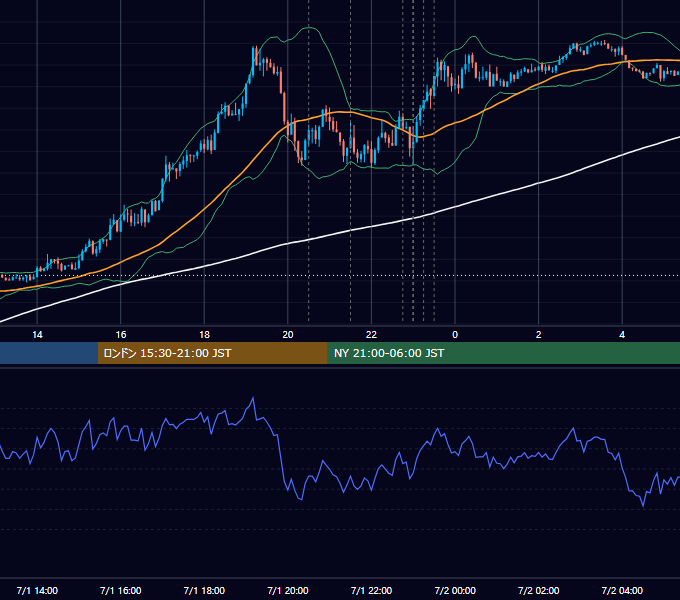Click hour label 0 on upper axis
Screen dimensions: 680x600
click(x=455, y=335)
